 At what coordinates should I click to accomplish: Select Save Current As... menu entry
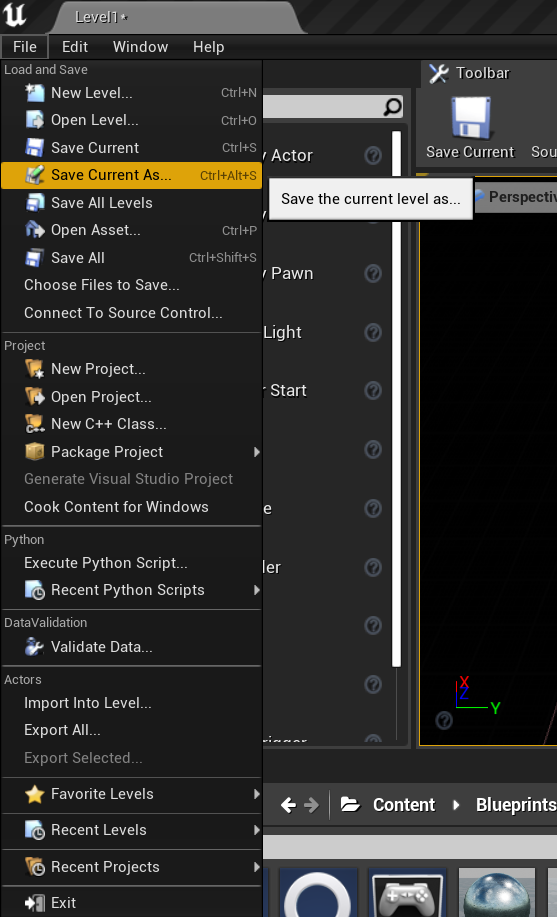point(132,175)
